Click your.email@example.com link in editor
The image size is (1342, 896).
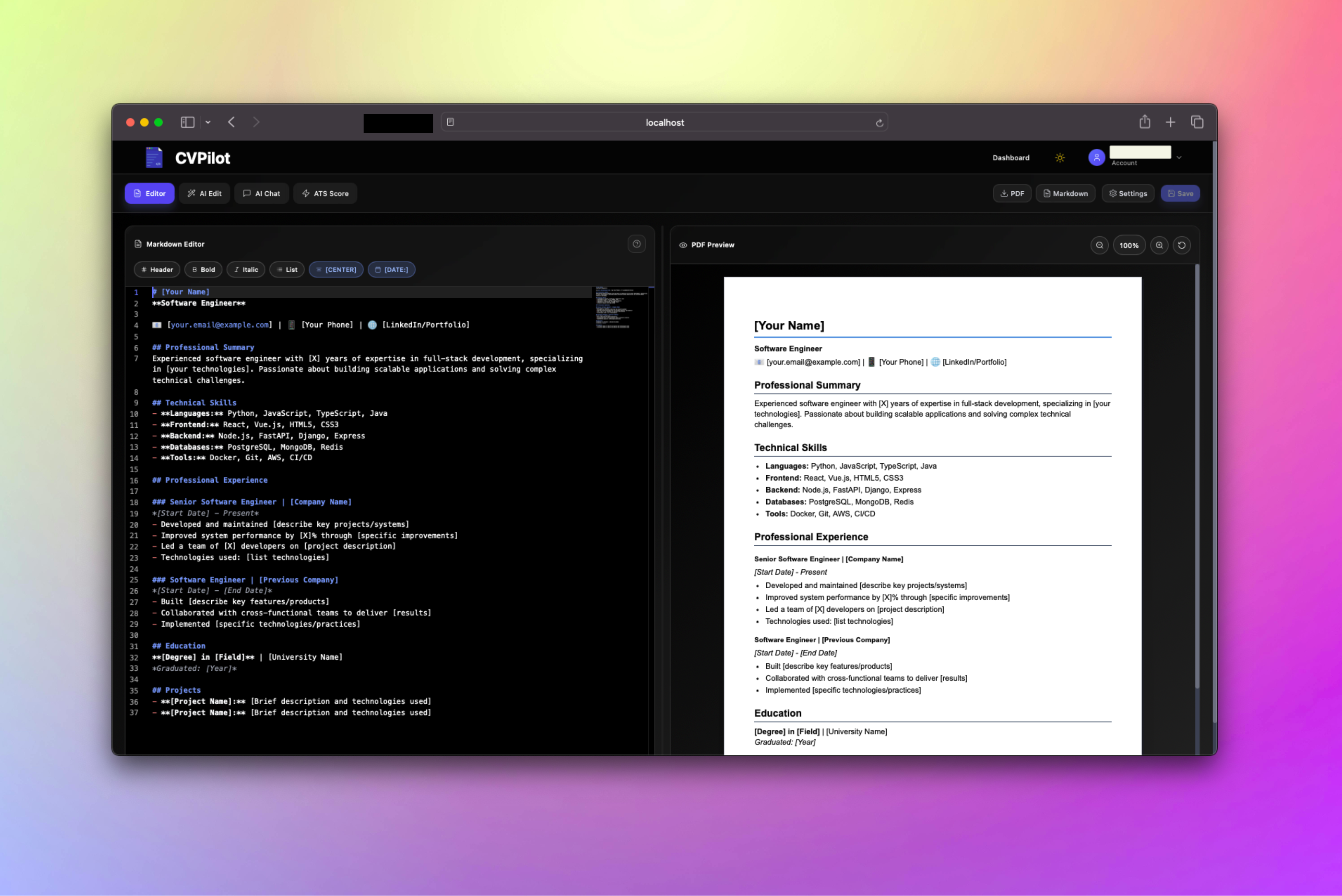tap(220, 324)
